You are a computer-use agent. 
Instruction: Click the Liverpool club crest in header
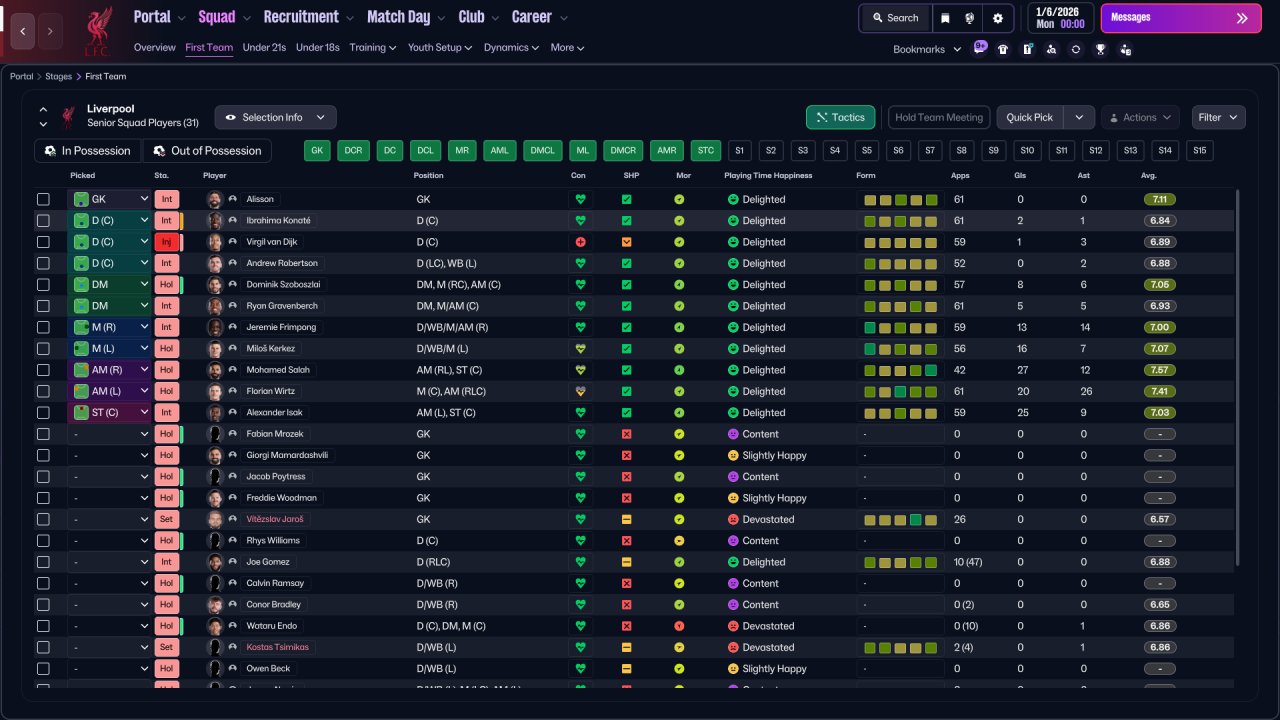[x=97, y=31]
